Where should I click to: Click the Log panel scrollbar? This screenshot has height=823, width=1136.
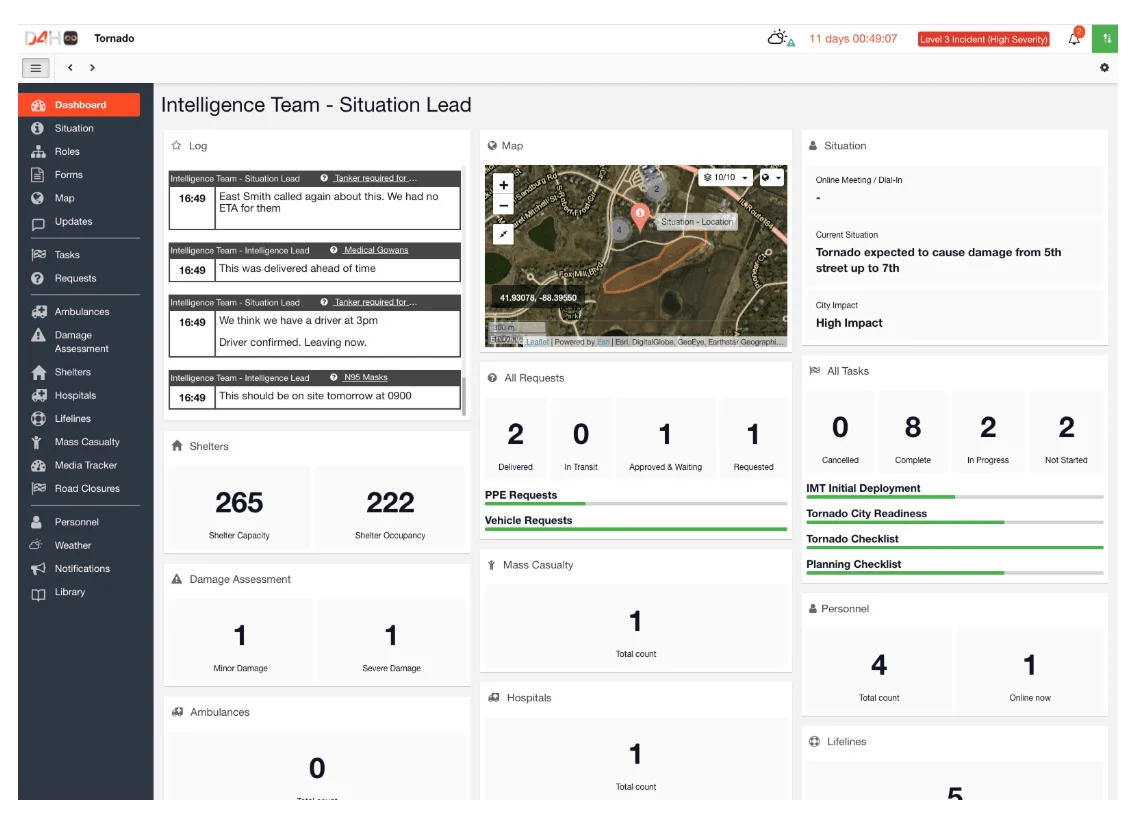click(x=464, y=396)
